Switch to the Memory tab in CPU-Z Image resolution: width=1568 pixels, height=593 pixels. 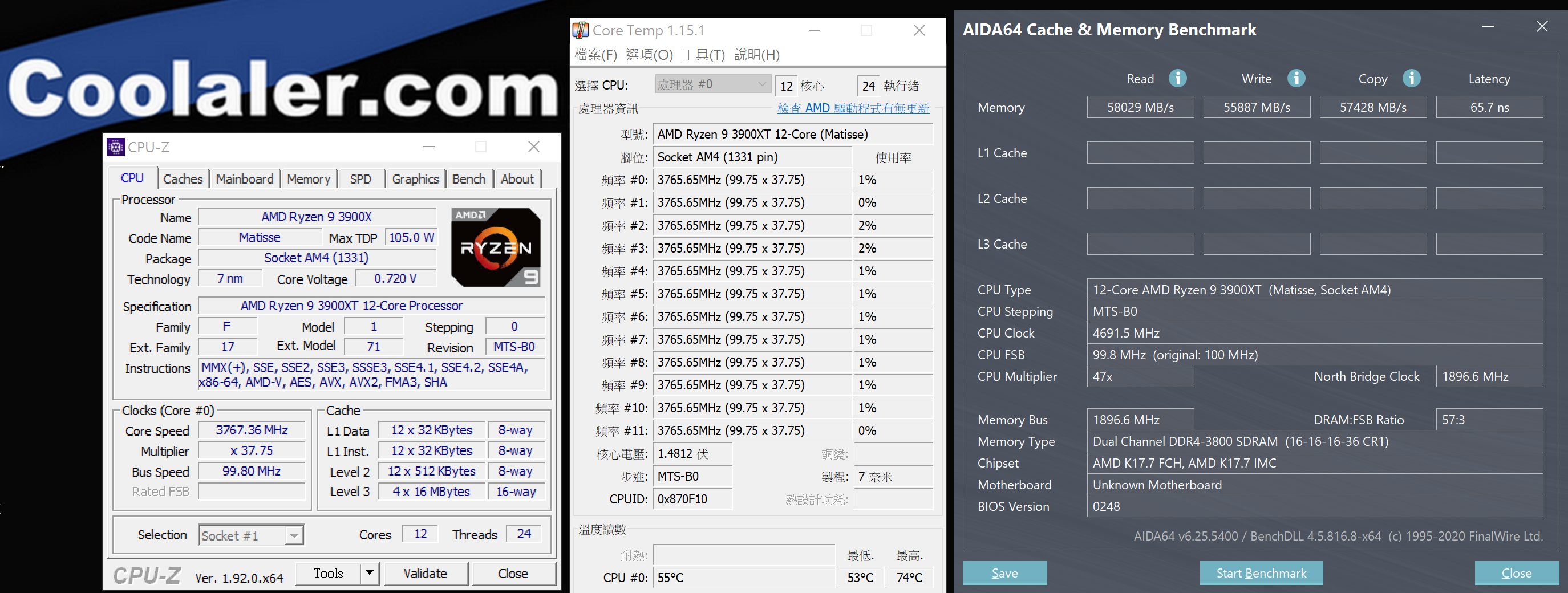(309, 179)
